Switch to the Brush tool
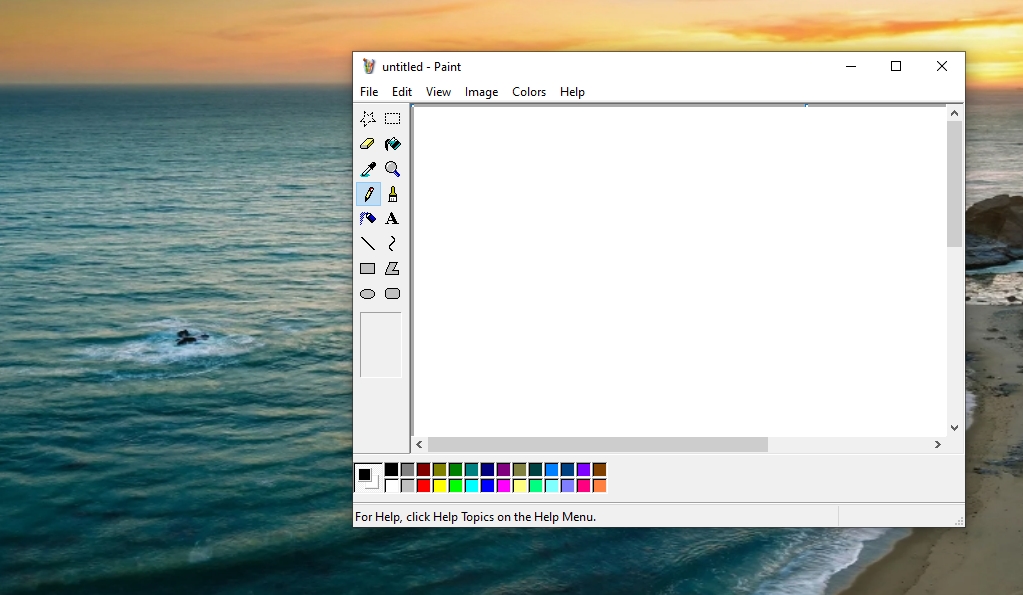The width and height of the screenshot is (1023, 595). tap(392, 194)
